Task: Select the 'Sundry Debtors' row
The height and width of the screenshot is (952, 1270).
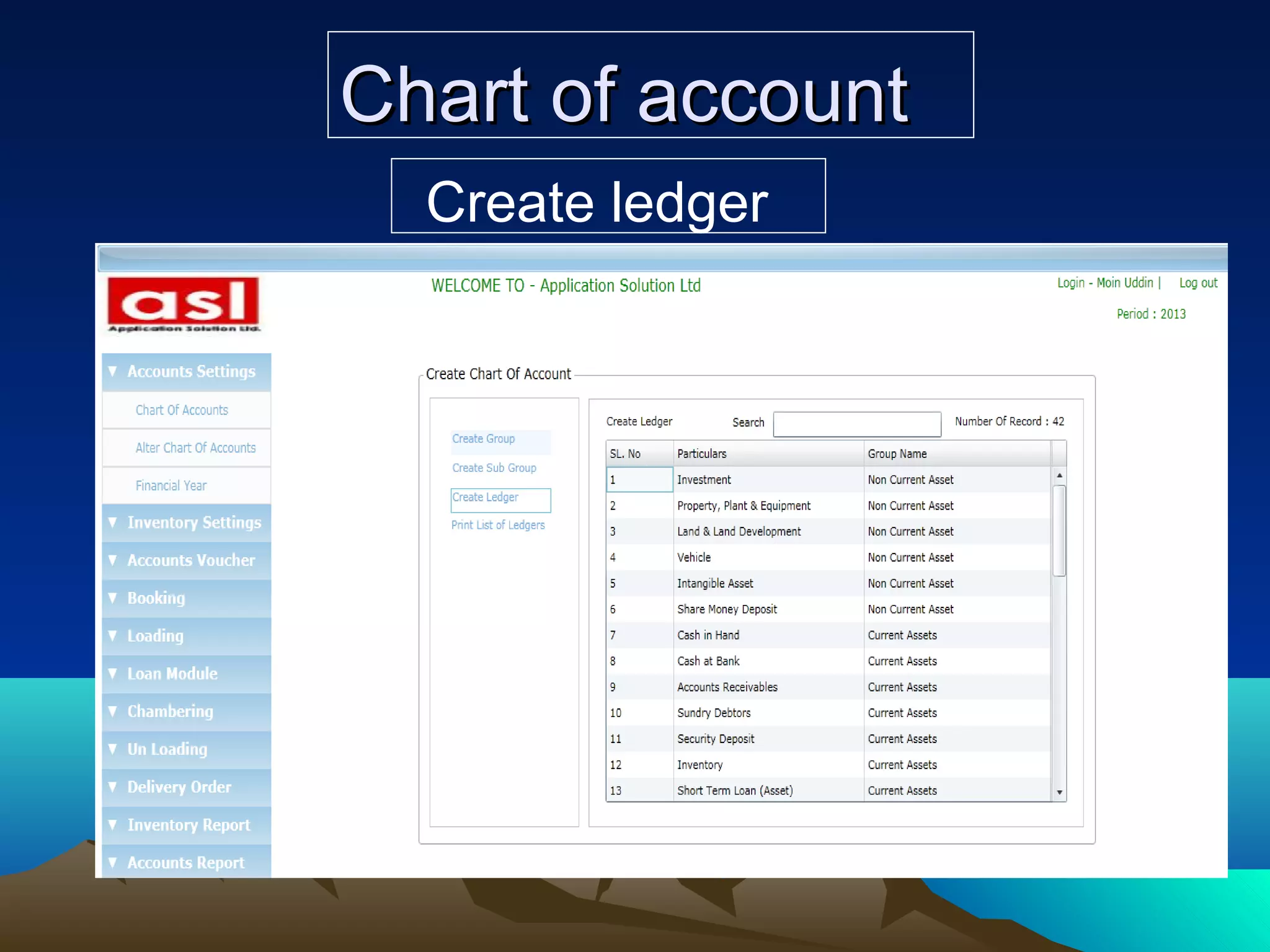Action: coord(828,713)
